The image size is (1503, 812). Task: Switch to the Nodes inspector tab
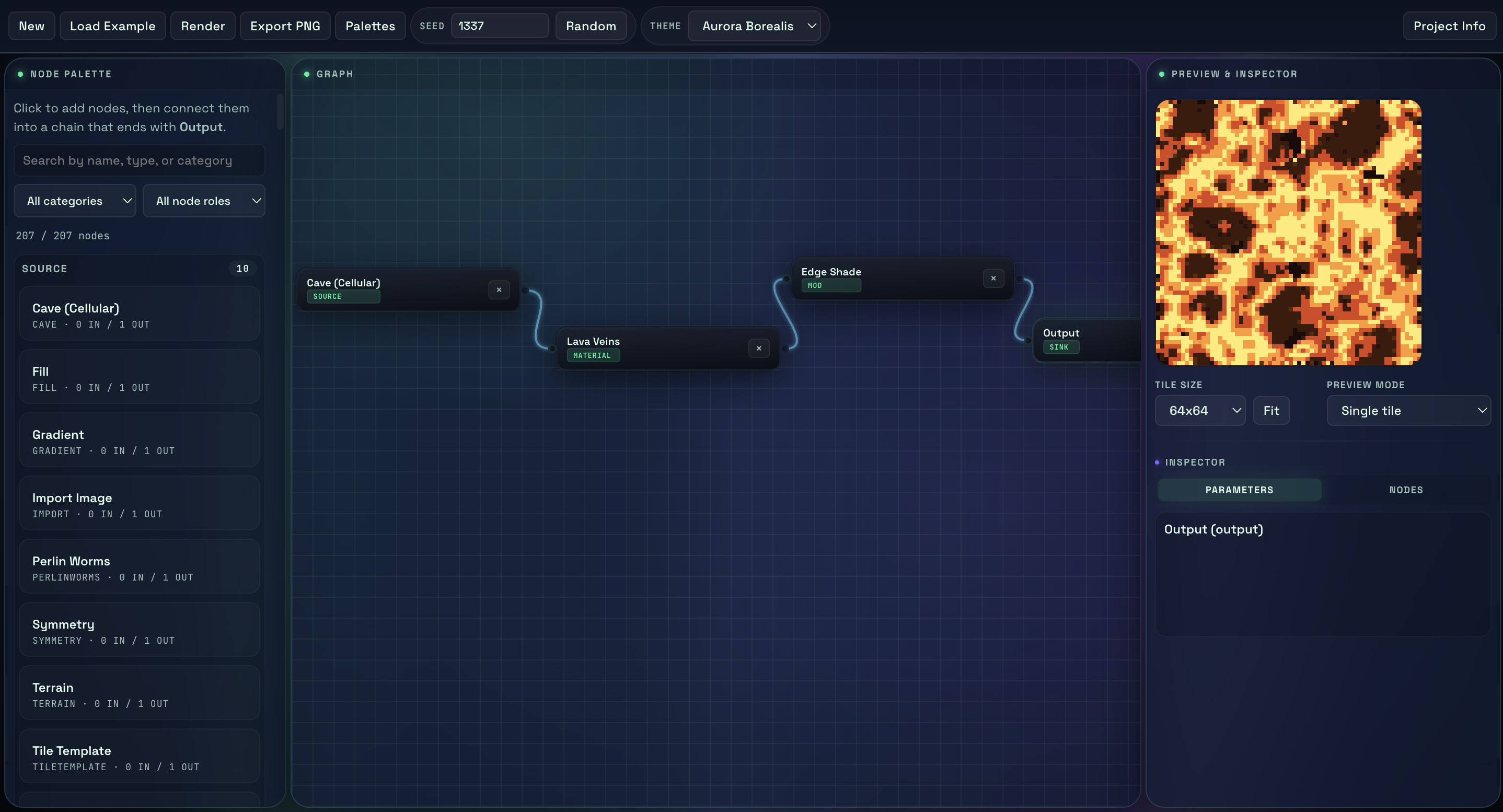pyautogui.click(x=1406, y=490)
